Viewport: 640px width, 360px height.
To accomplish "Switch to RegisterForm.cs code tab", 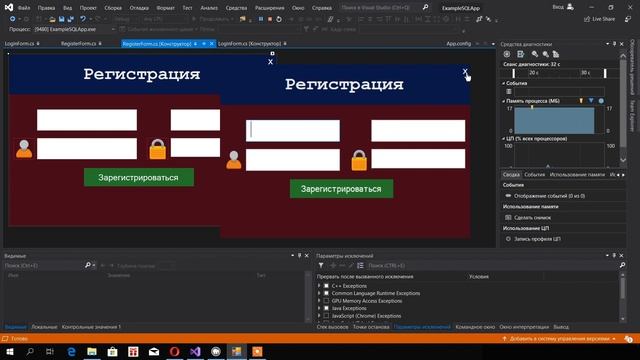I will [x=78, y=43].
